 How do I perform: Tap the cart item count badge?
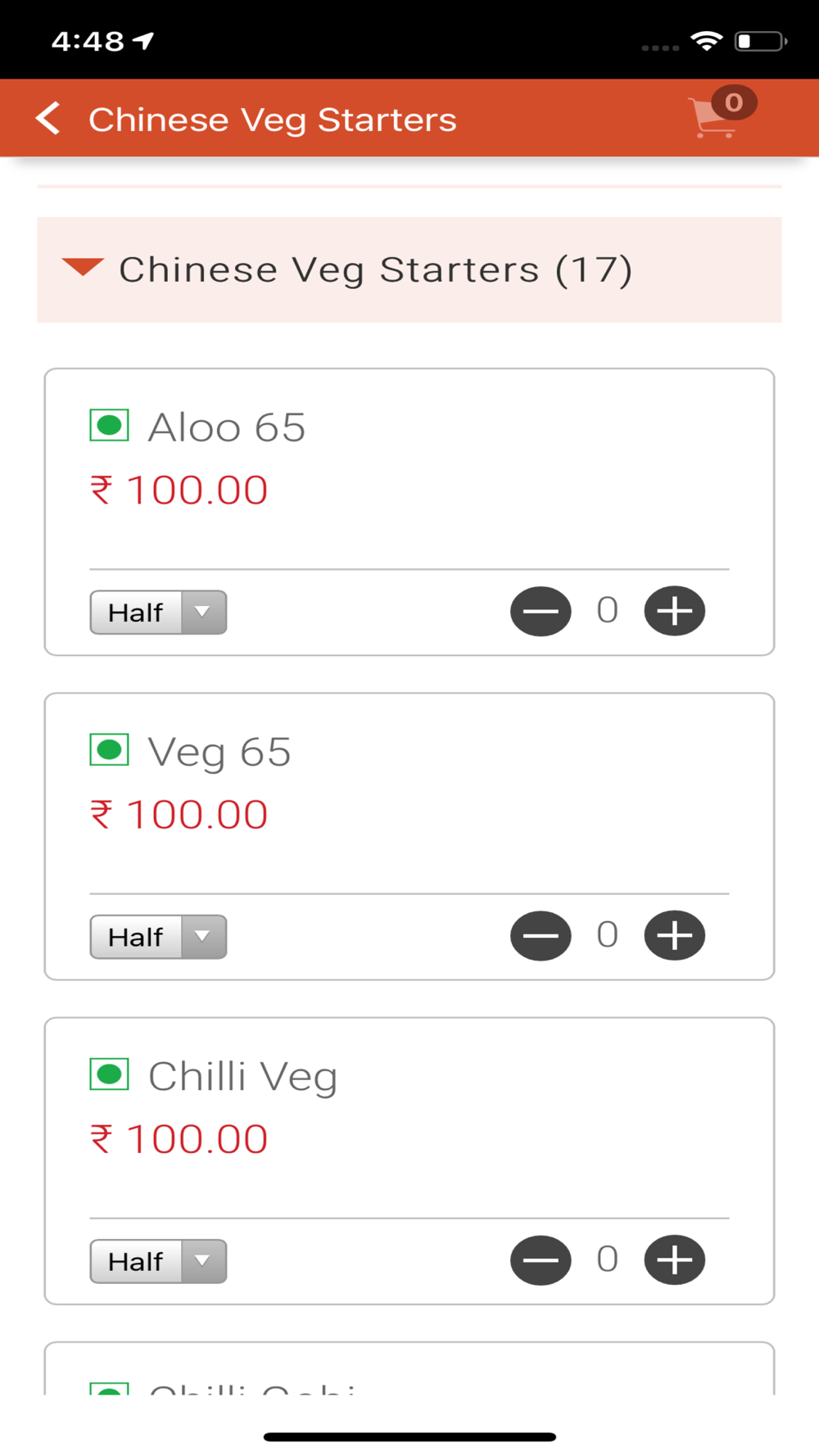734,102
